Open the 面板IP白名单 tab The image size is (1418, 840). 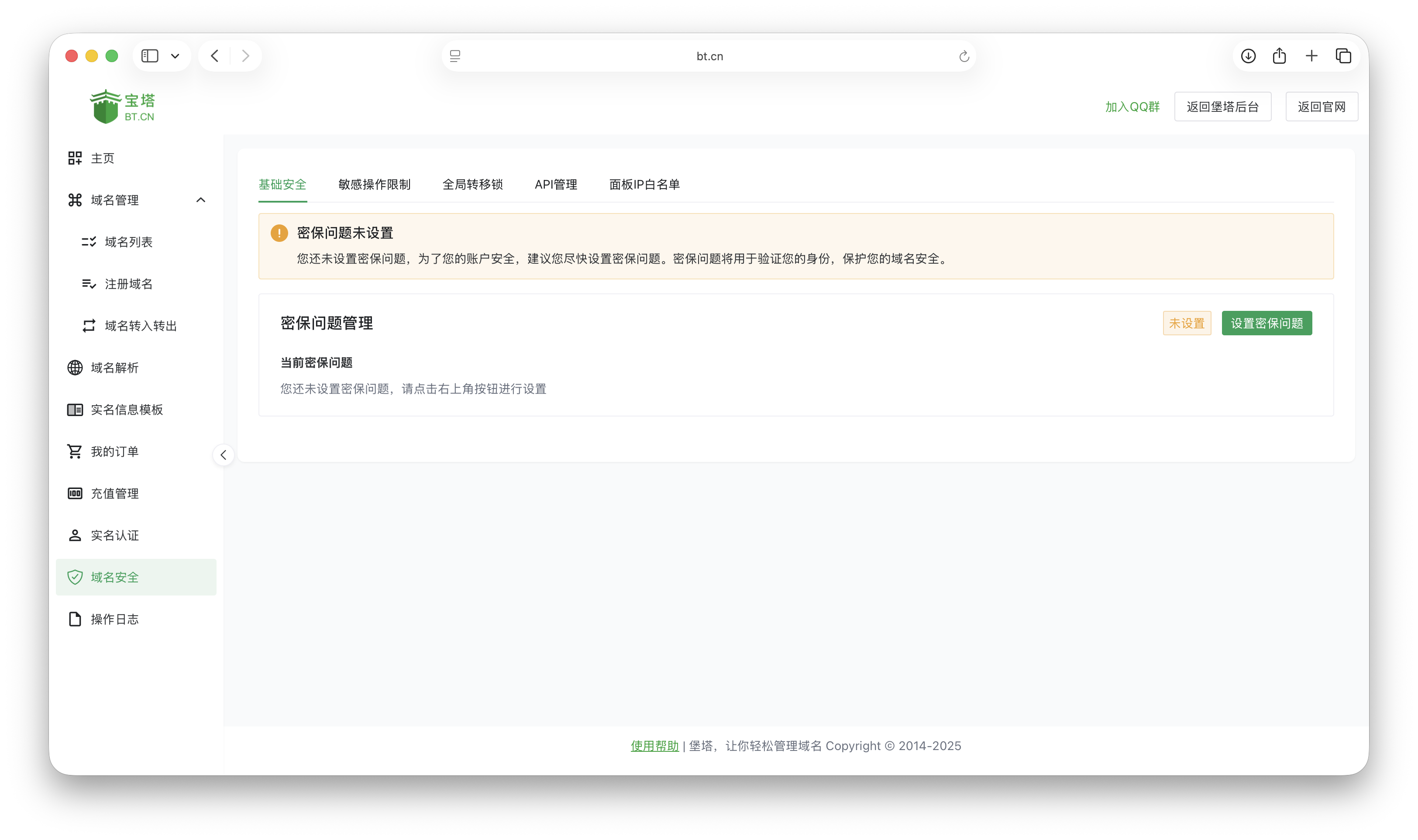coord(644,185)
